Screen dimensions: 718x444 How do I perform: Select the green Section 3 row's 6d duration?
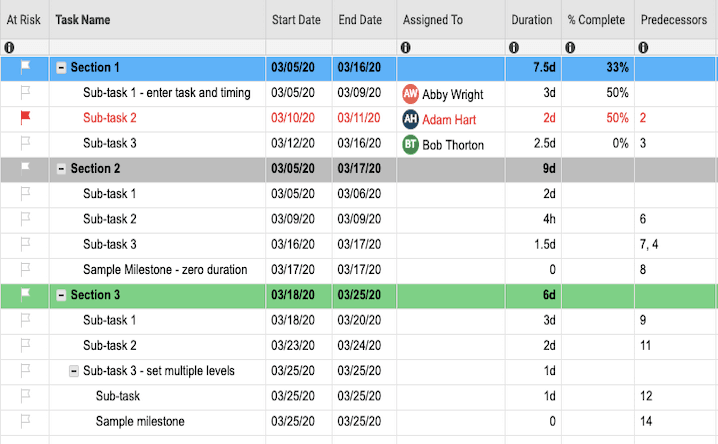548,294
